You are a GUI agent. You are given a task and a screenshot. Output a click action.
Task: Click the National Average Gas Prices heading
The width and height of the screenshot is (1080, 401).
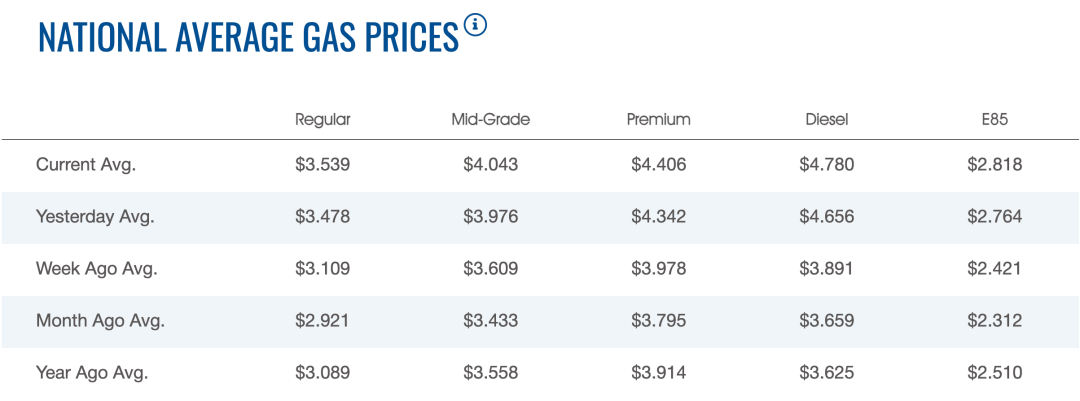click(x=248, y=38)
